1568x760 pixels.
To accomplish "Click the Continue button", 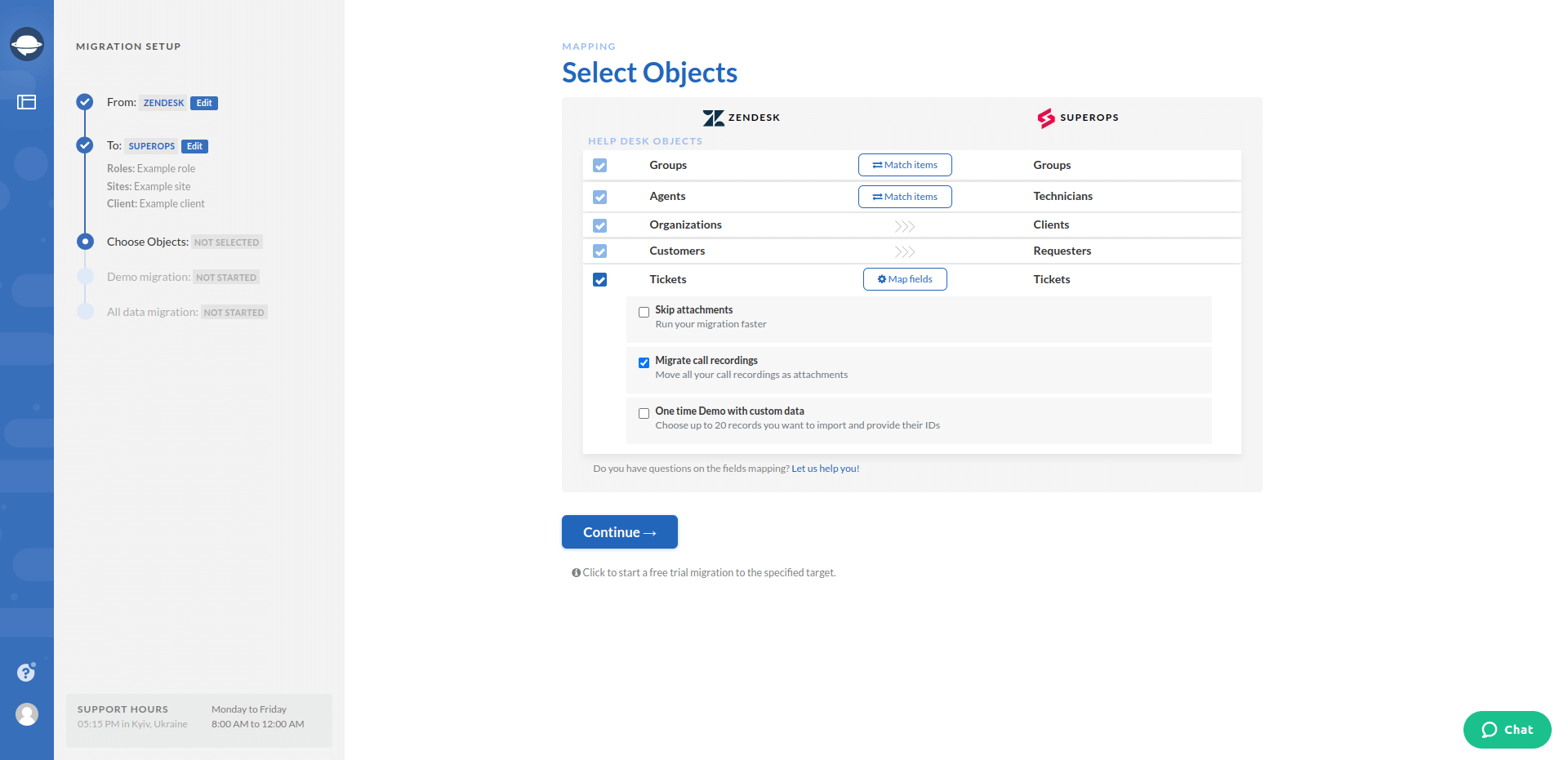I will click(620, 532).
